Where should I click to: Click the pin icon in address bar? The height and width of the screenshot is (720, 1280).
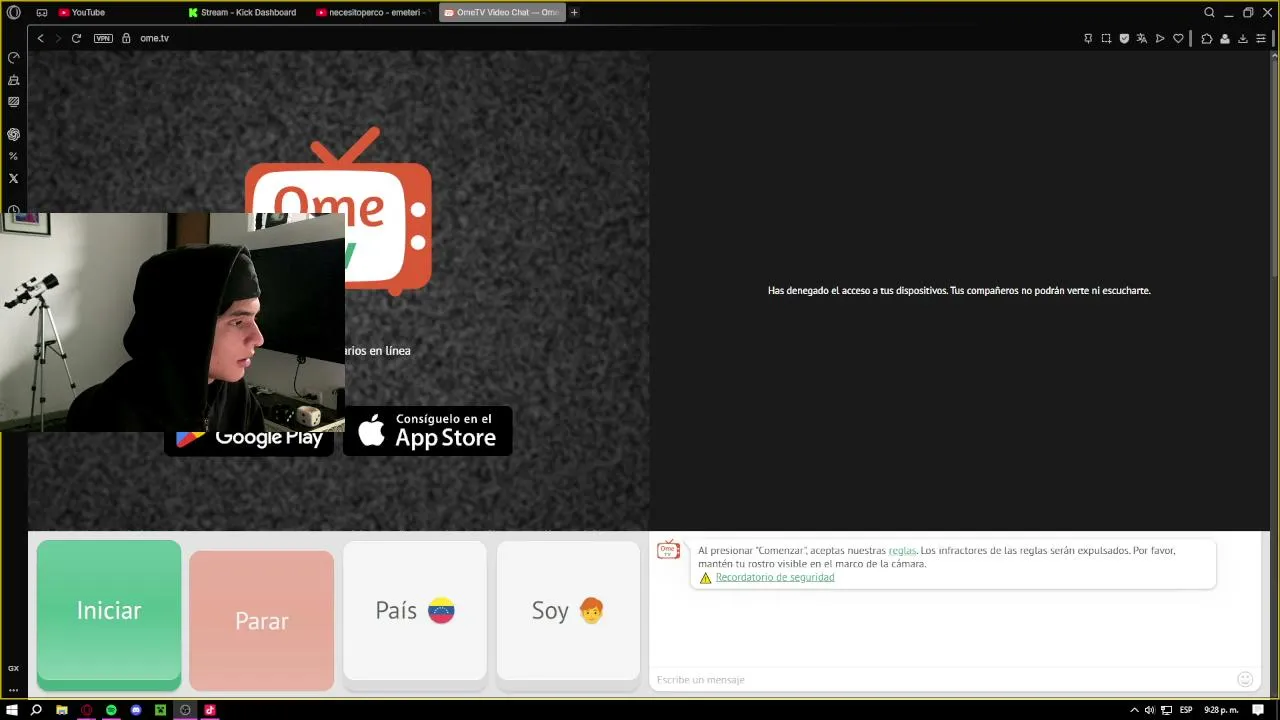coord(1088,38)
